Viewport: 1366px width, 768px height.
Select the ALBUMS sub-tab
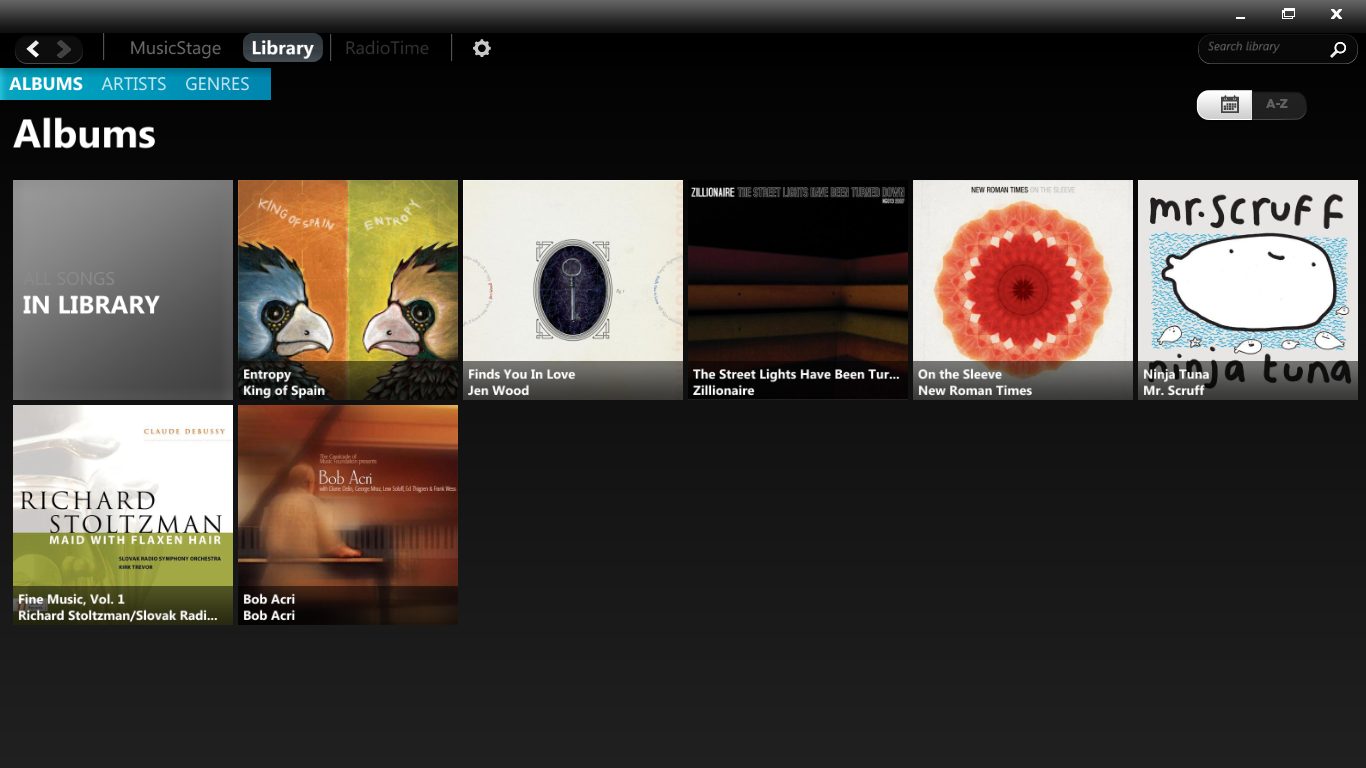46,84
